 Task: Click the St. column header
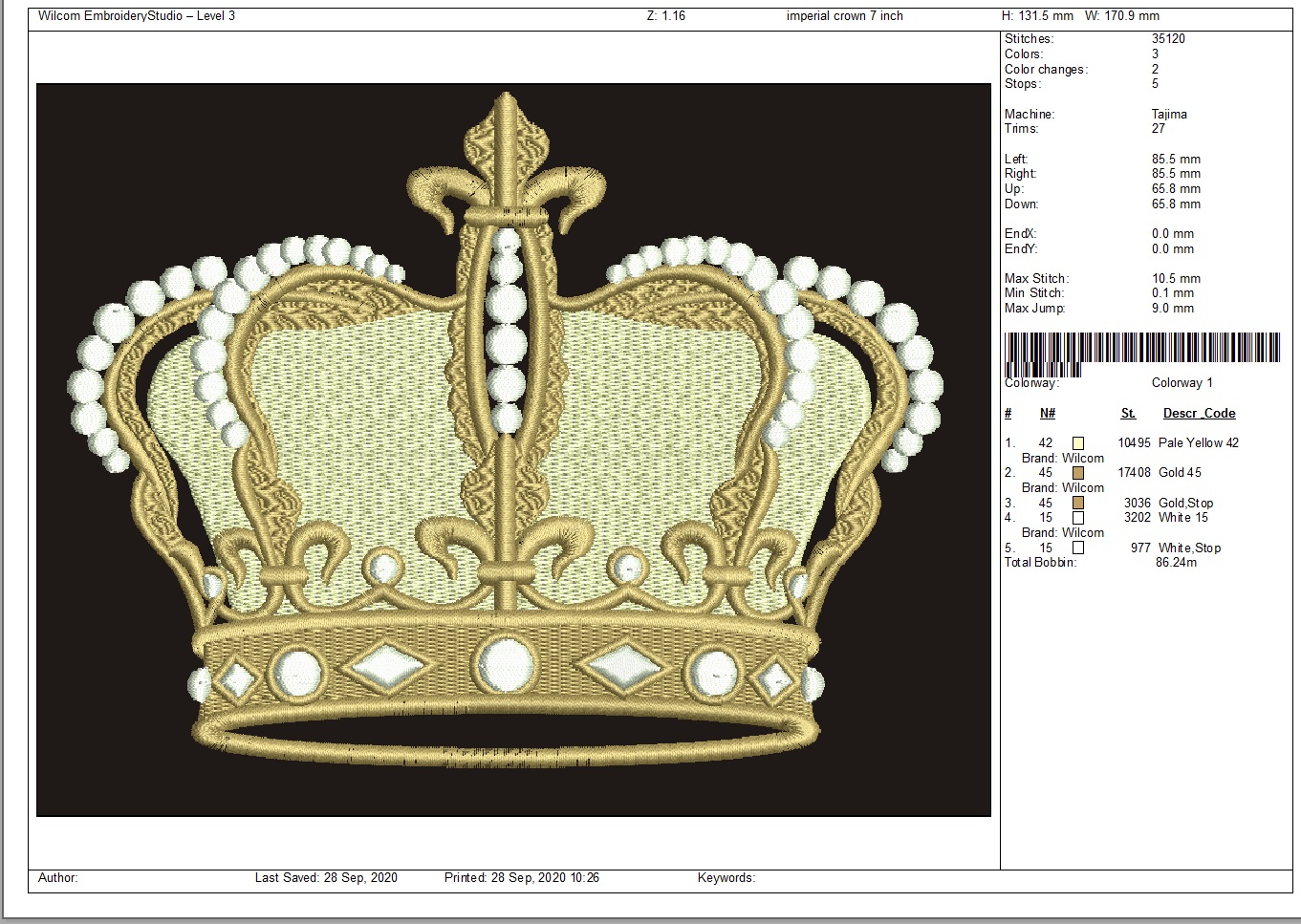click(x=1128, y=414)
